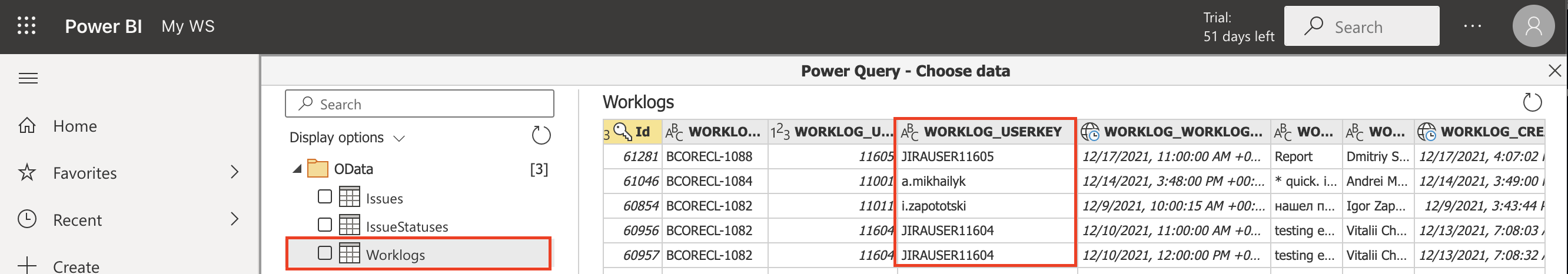This screenshot has width=1568, height=274.
Task: Check the IssueStatuses table checkbox
Action: [324, 225]
